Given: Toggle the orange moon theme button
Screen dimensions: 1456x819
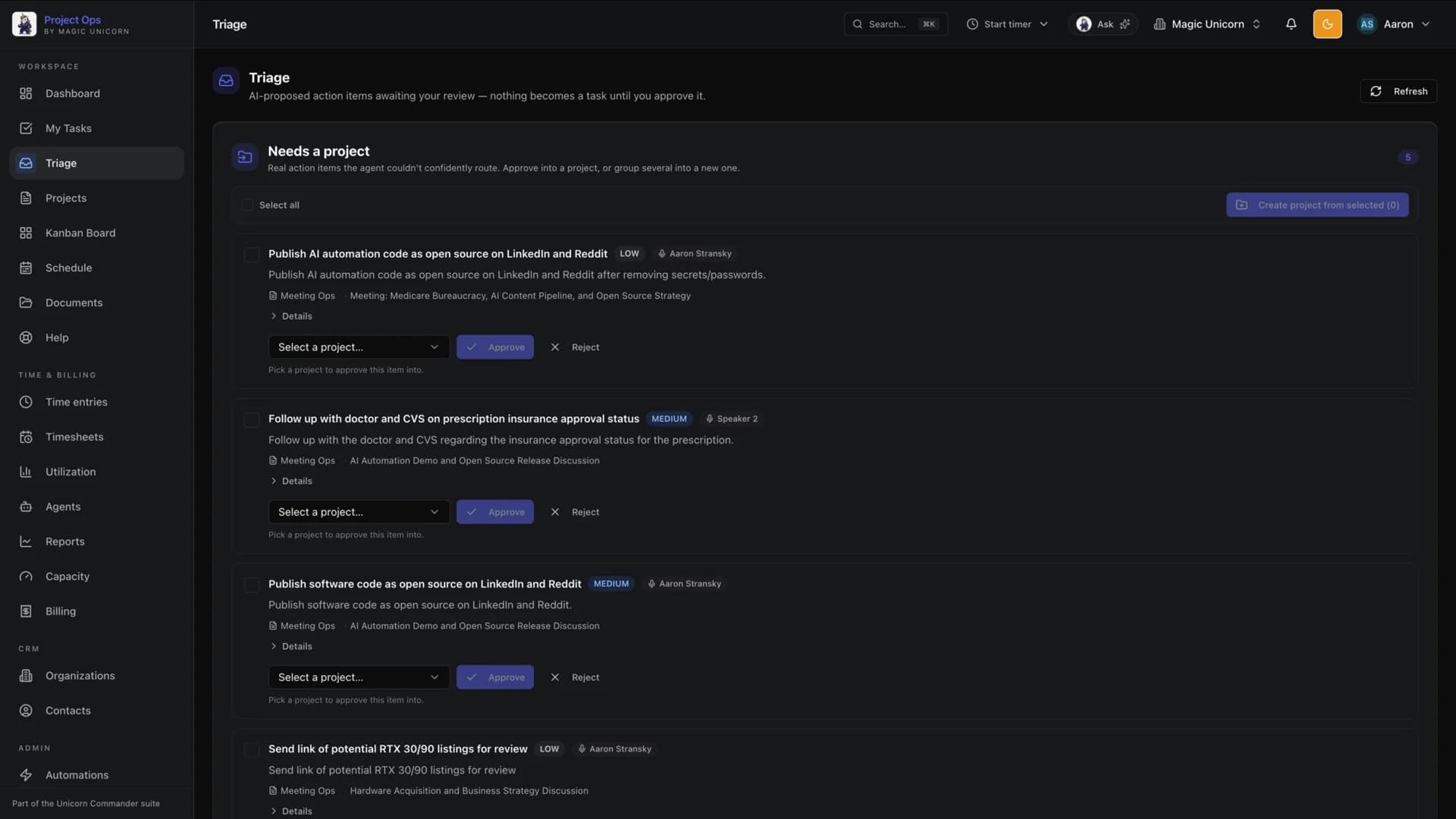Looking at the screenshot, I should tap(1327, 24).
